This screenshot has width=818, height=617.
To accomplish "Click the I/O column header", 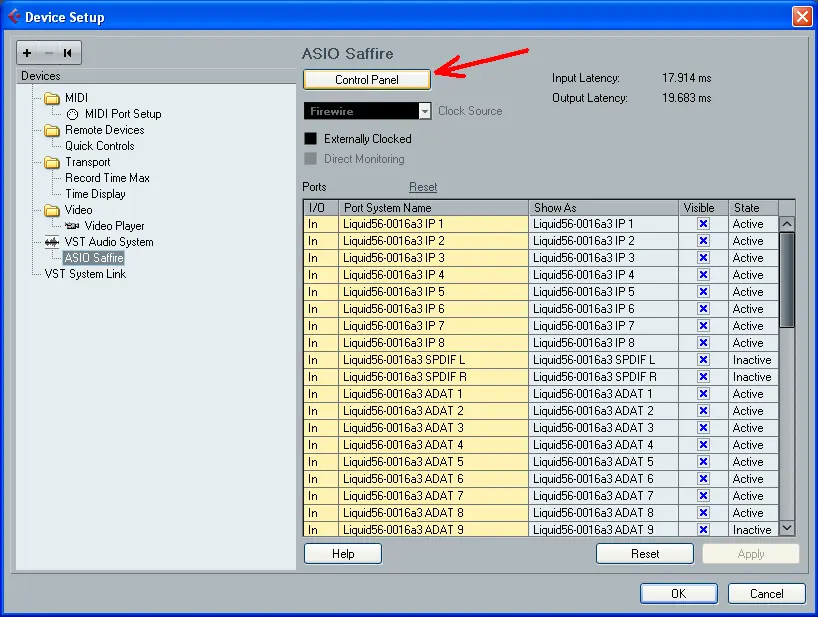I will (x=321, y=208).
